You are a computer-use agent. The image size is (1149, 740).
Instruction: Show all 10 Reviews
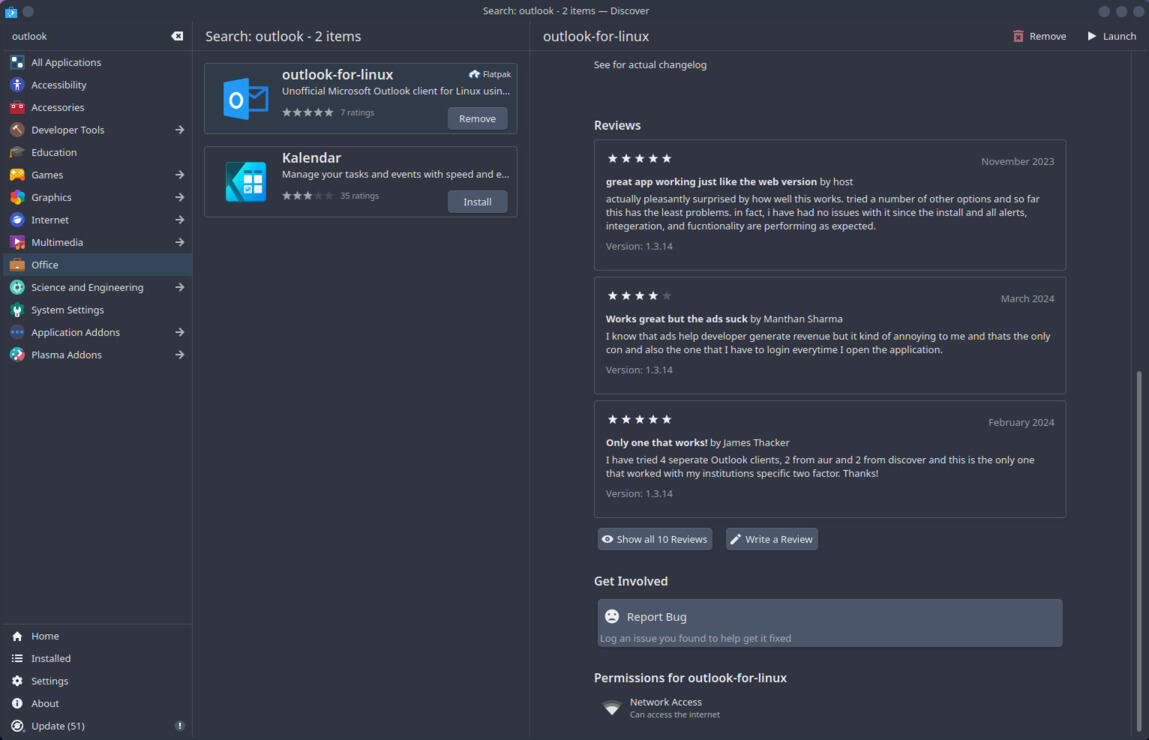(x=654, y=539)
